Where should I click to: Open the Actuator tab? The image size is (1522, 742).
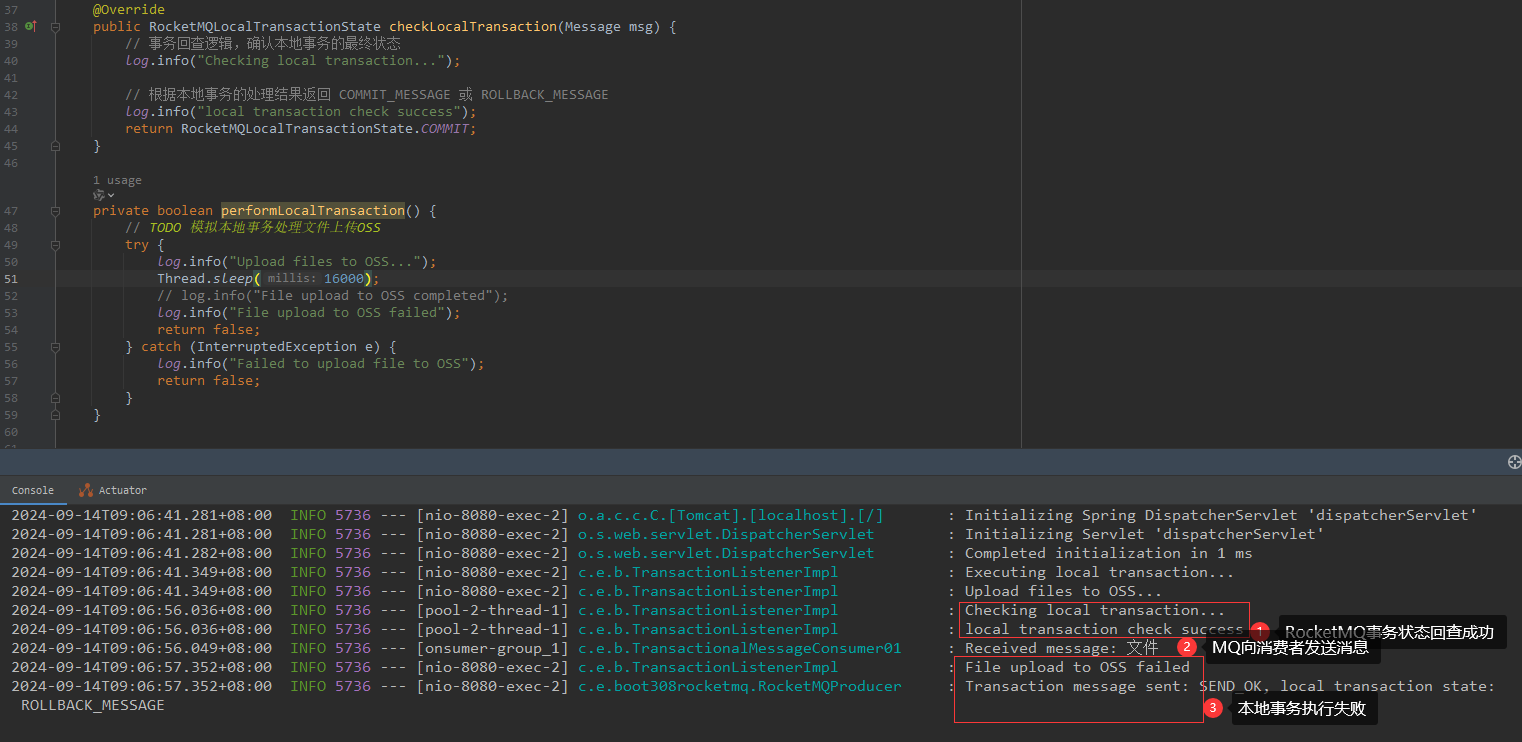(113, 490)
